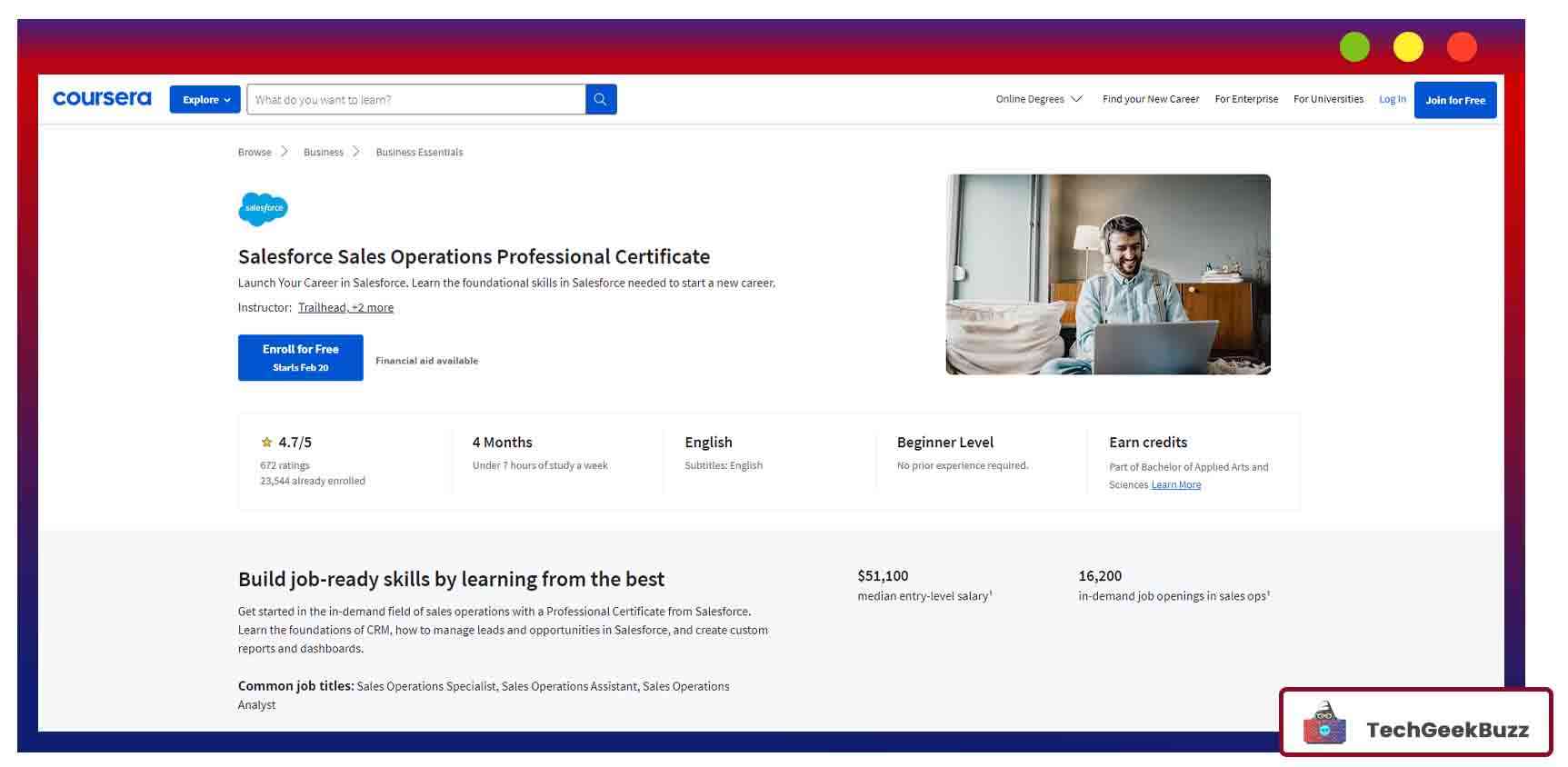Open the Learn More credits link

[1175, 485]
